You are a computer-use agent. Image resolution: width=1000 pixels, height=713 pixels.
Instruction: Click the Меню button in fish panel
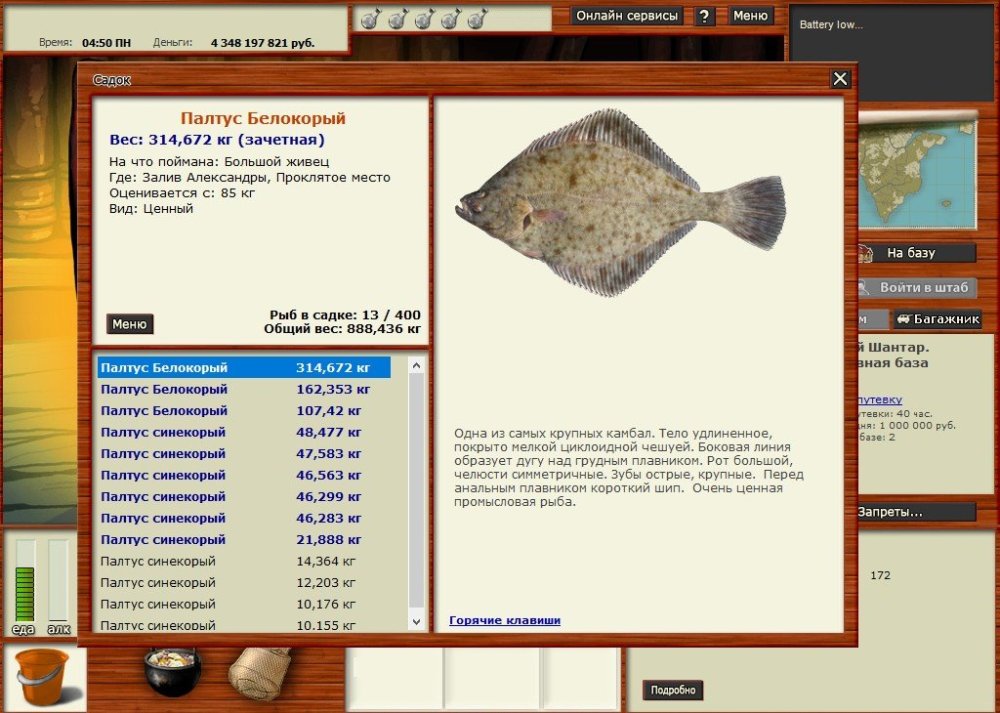130,324
